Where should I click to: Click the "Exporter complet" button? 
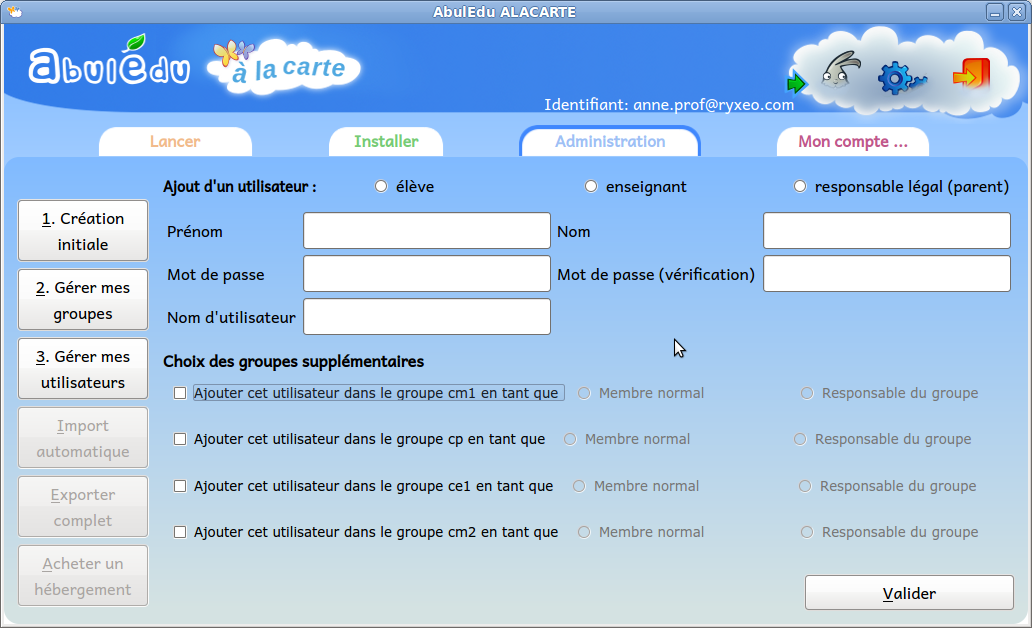83,507
